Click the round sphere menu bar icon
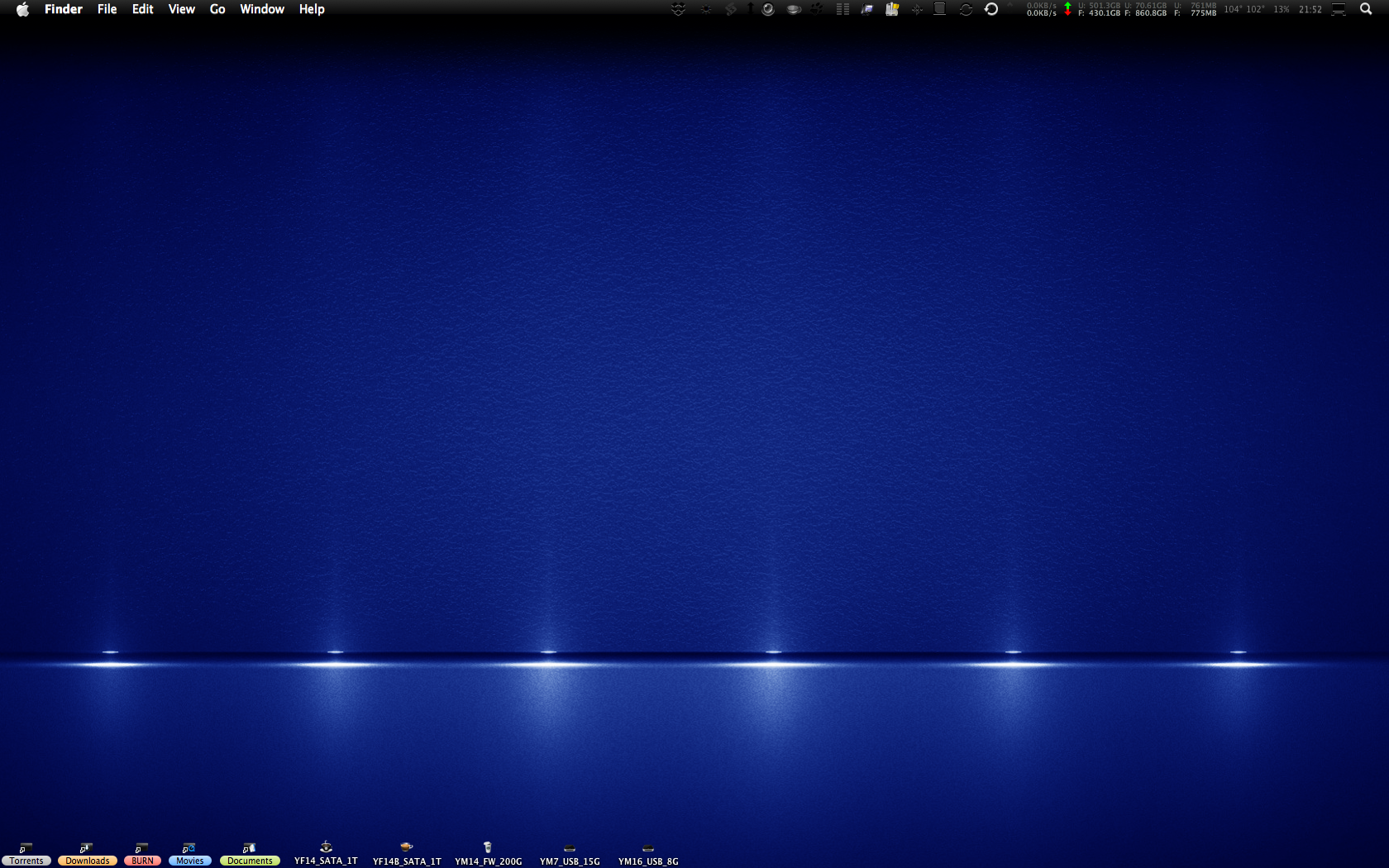Screen dimensions: 1389x868 coord(768,9)
